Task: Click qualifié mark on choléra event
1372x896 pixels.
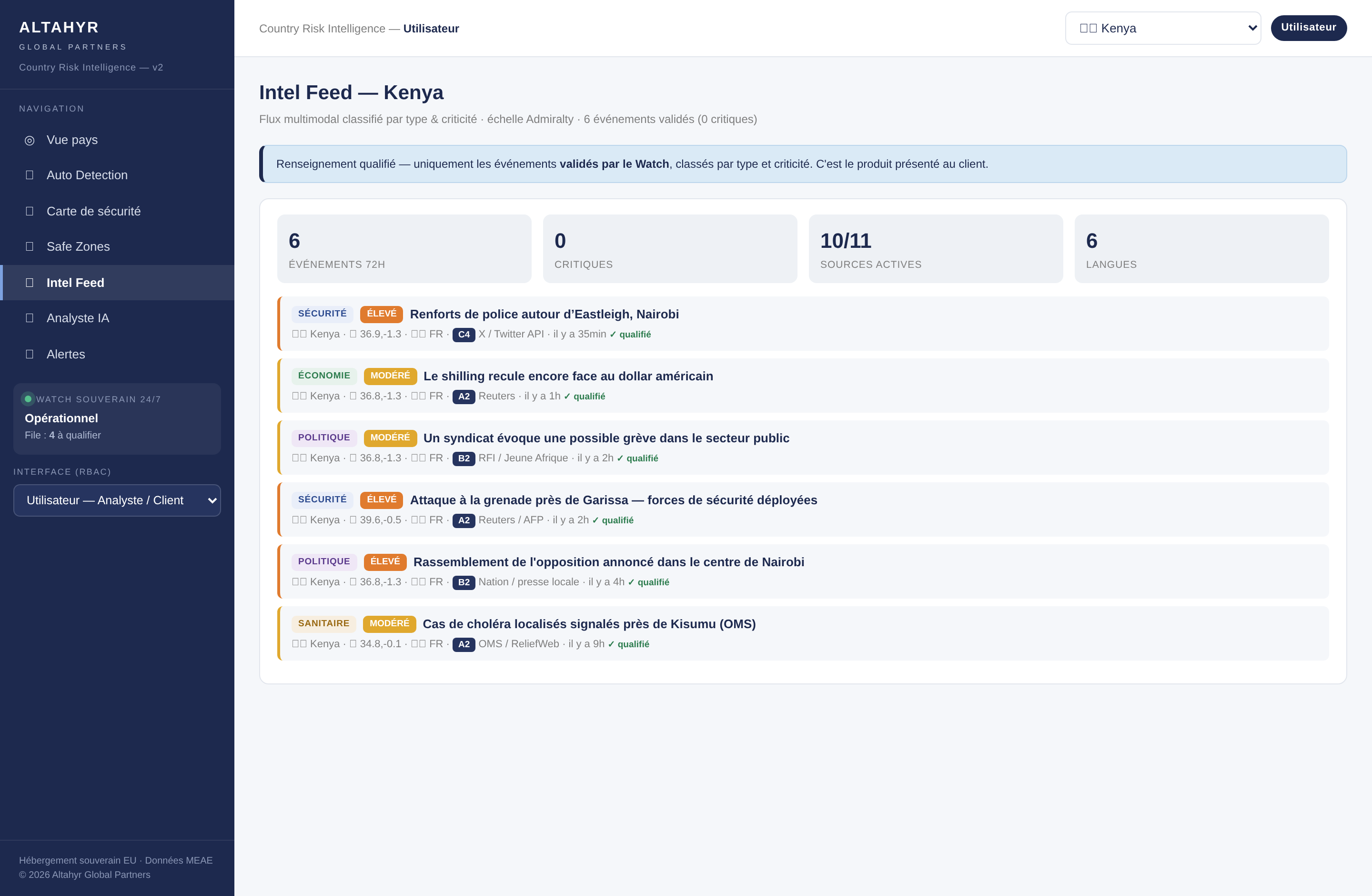Action: click(x=628, y=644)
